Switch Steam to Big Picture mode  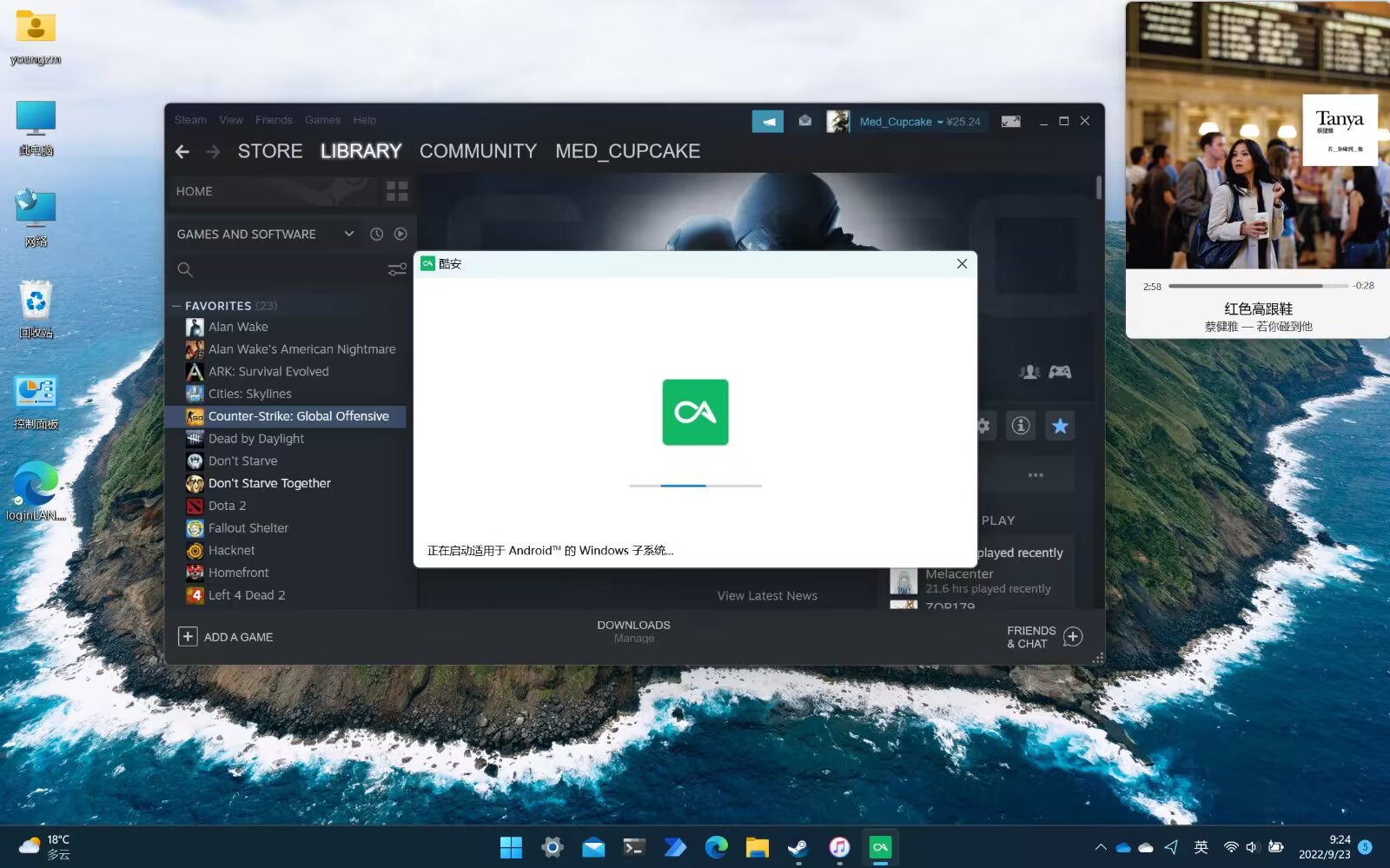[1010, 122]
